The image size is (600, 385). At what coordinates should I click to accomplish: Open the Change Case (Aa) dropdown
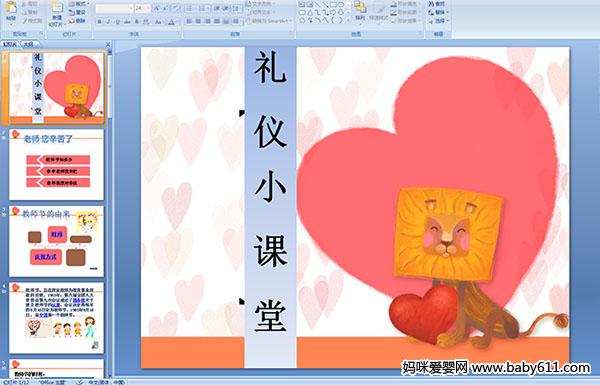[x=158, y=22]
